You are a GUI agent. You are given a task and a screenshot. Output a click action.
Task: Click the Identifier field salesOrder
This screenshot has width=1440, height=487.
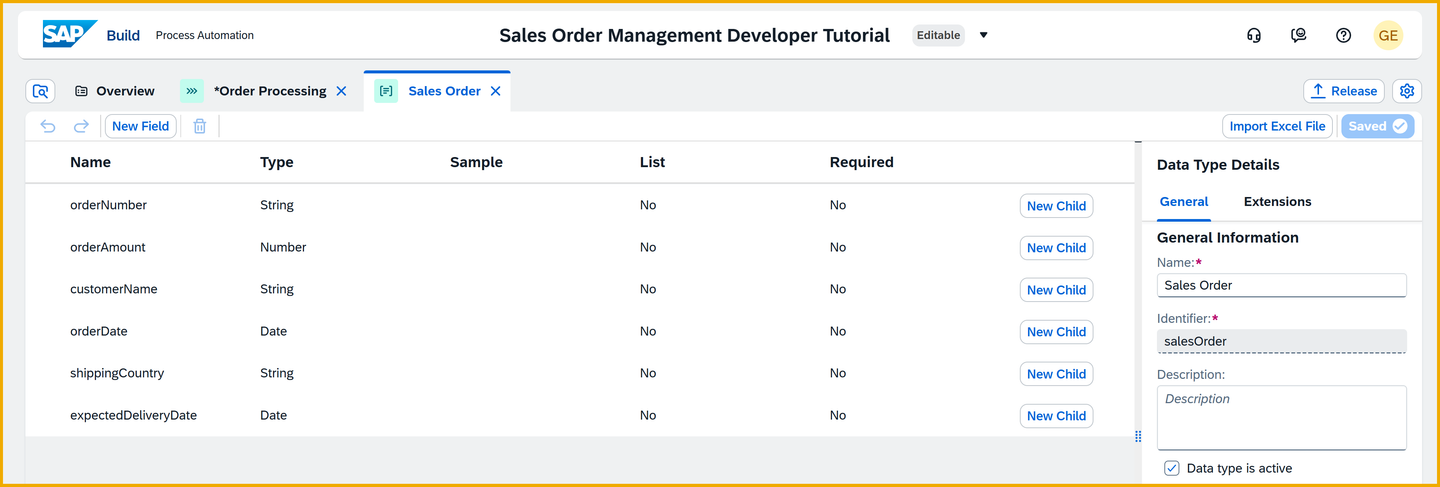[1282, 341]
